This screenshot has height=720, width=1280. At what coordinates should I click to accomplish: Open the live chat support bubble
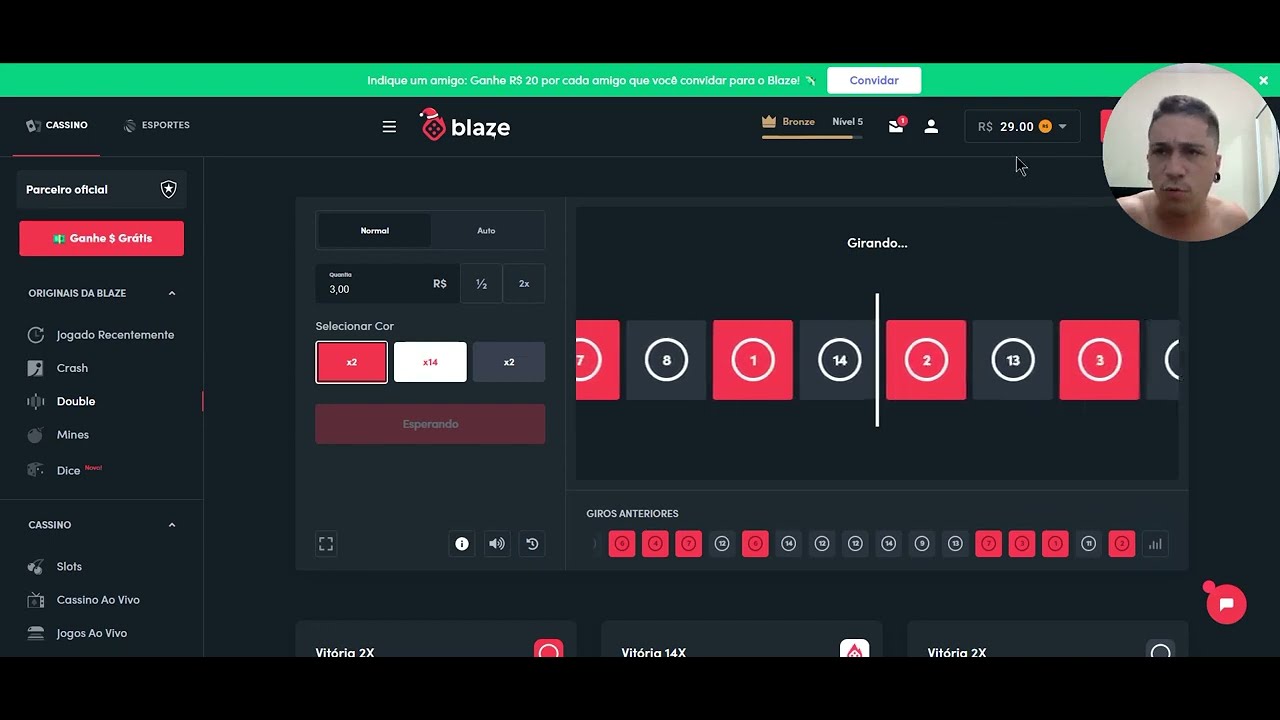coord(1226,604)
